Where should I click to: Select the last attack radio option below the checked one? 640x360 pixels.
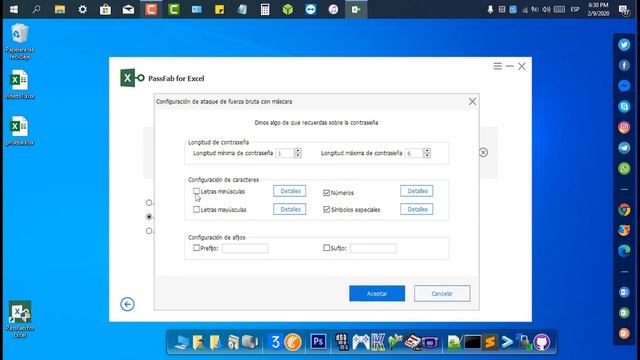click(x=149, y=231)
